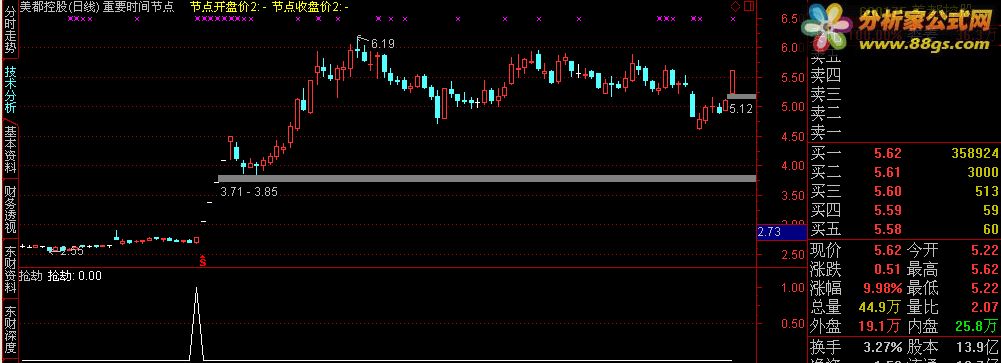
Task: Select the 卖二 order book row
Action: [826, 114]
